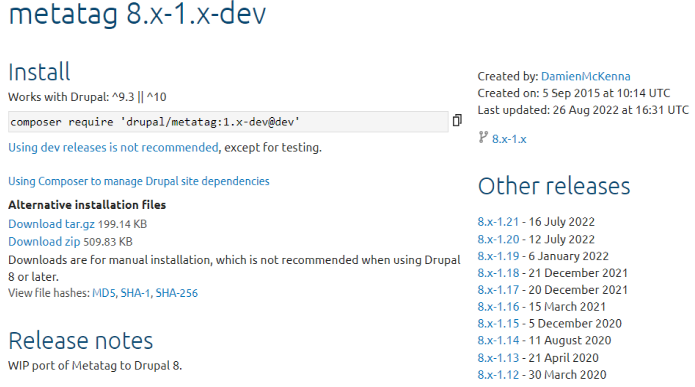The height and width of the screenshot is (387, 695).
Task: Click 'Downloads are for manual installation' notice
Action: click(234, 268)
